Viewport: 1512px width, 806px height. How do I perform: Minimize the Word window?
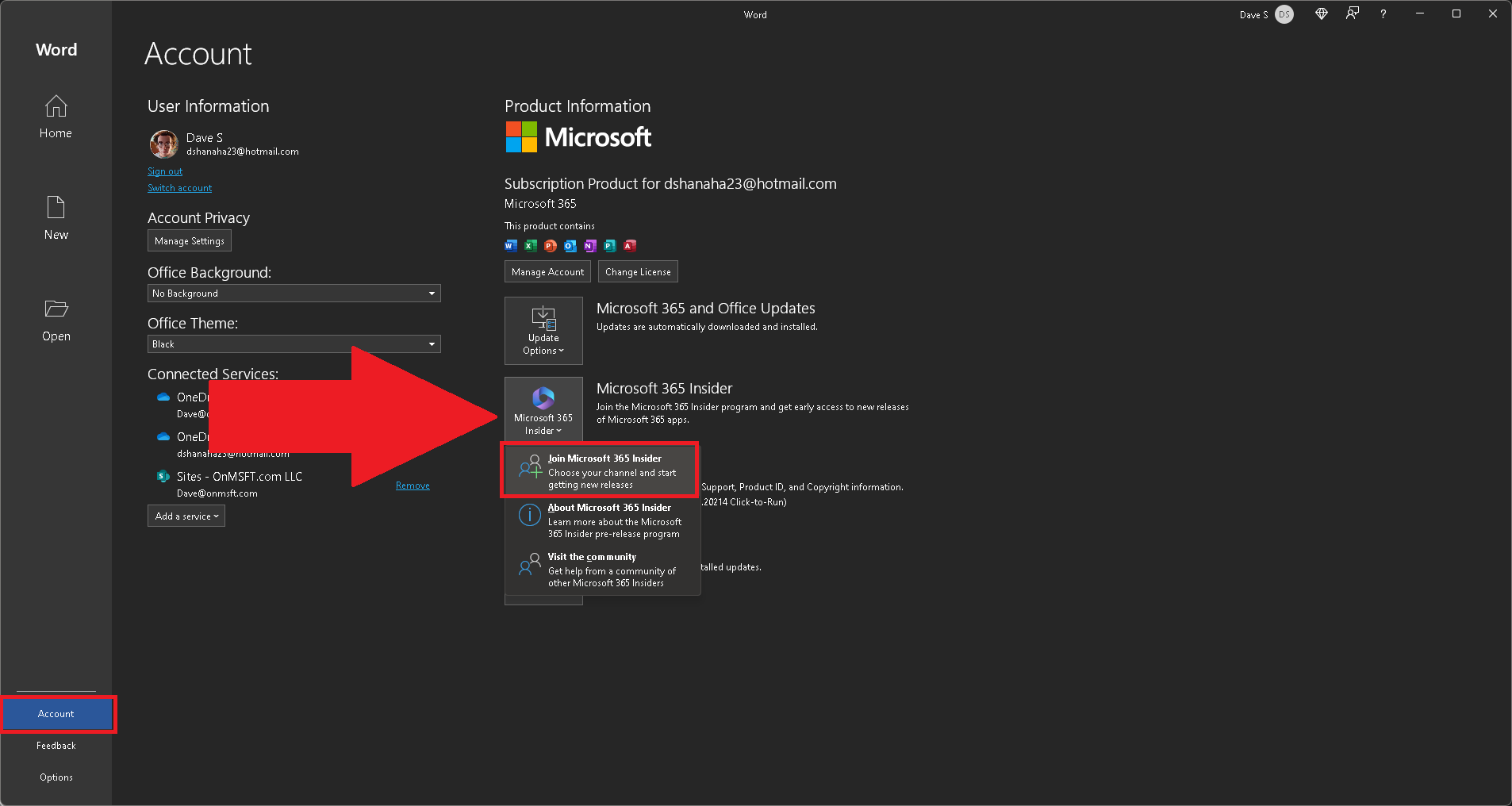pyautogui.click(x=1420, y=13)
